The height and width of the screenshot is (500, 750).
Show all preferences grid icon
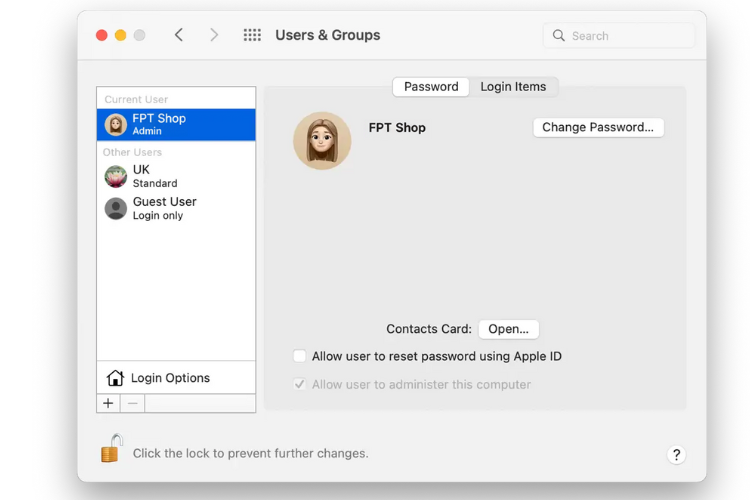coord(252,35)
